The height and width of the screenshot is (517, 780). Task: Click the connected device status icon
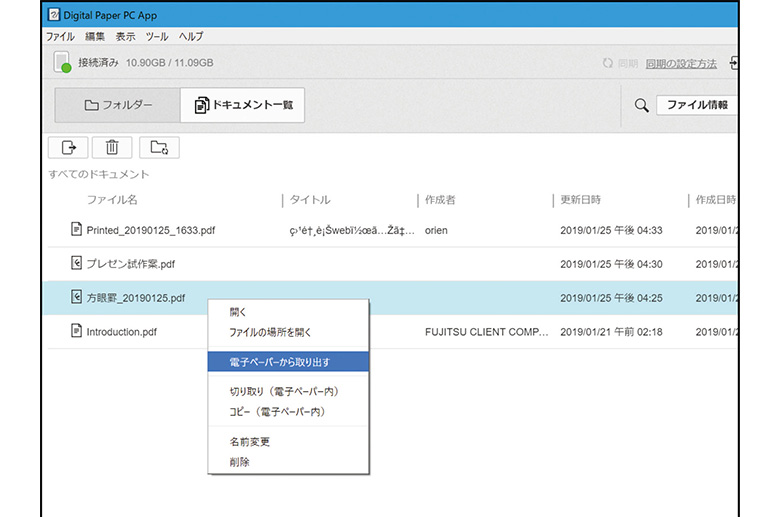(x=62, y=63)
